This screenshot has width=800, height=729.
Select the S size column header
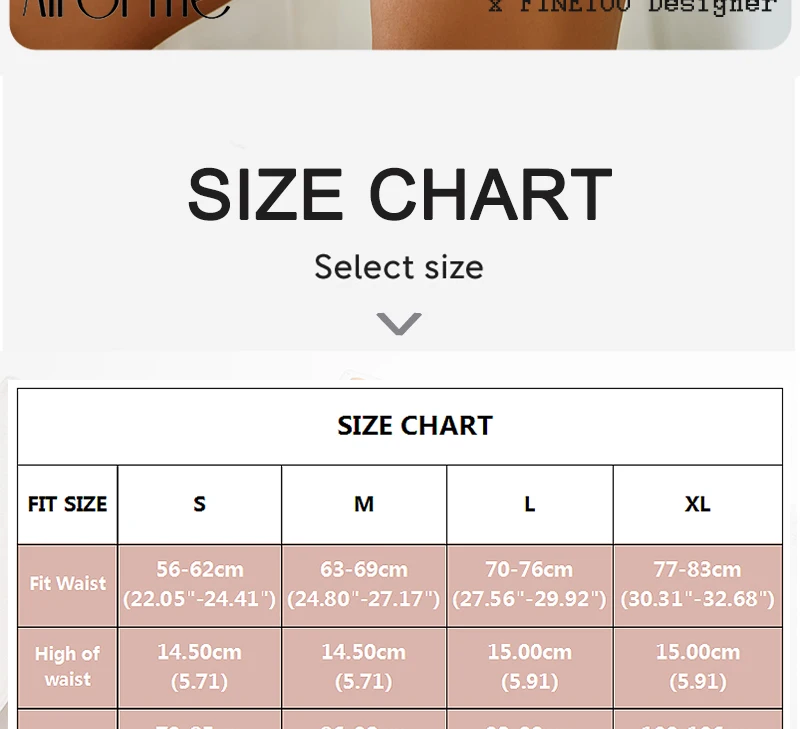point(199,504)
